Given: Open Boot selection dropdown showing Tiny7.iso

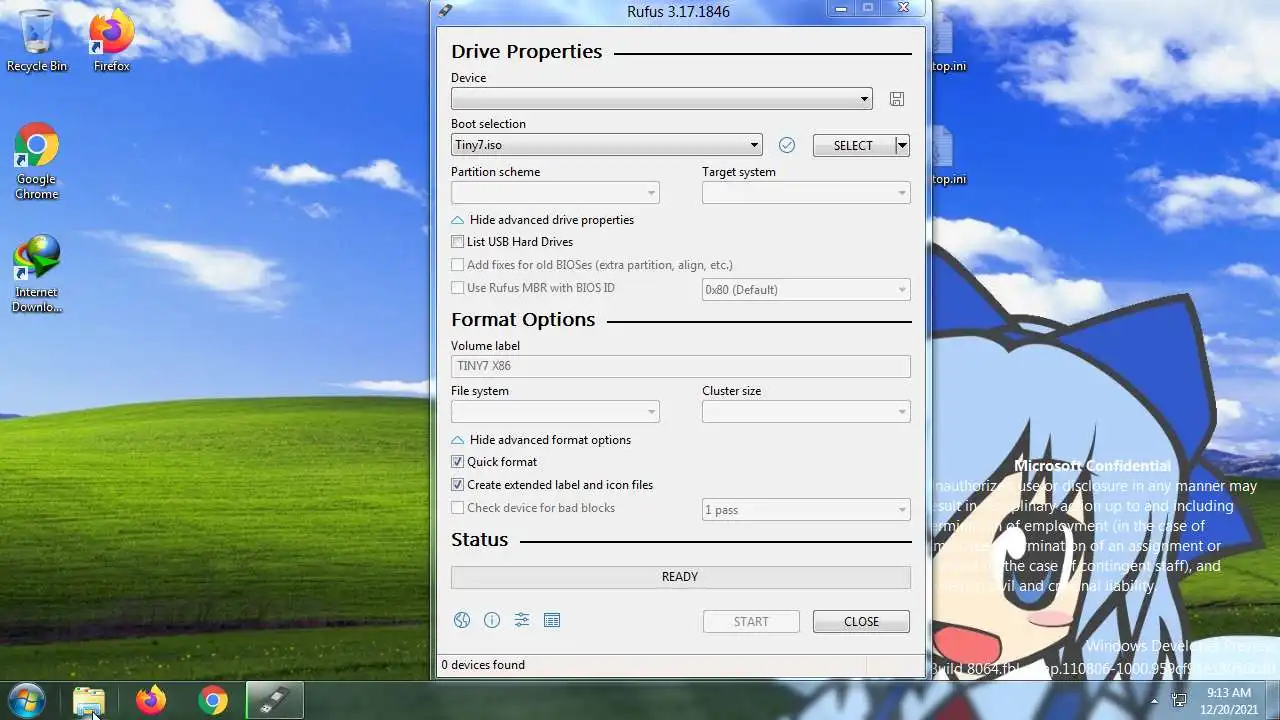Looking at the screenshot, I should (606, 145).
